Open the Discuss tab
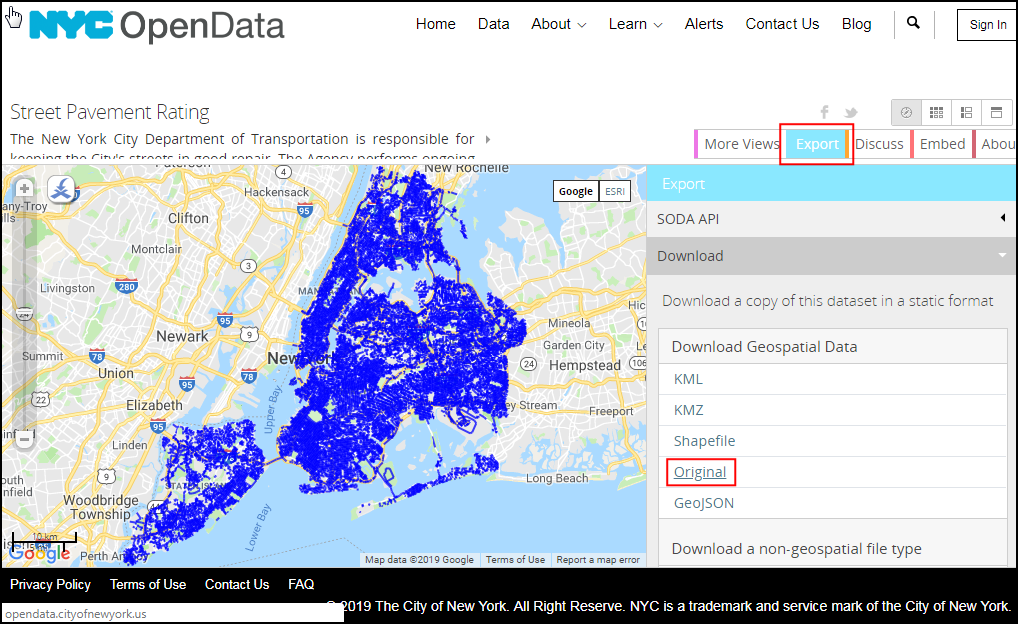The height and width of the screenshot is (624, 1018). 879,144
